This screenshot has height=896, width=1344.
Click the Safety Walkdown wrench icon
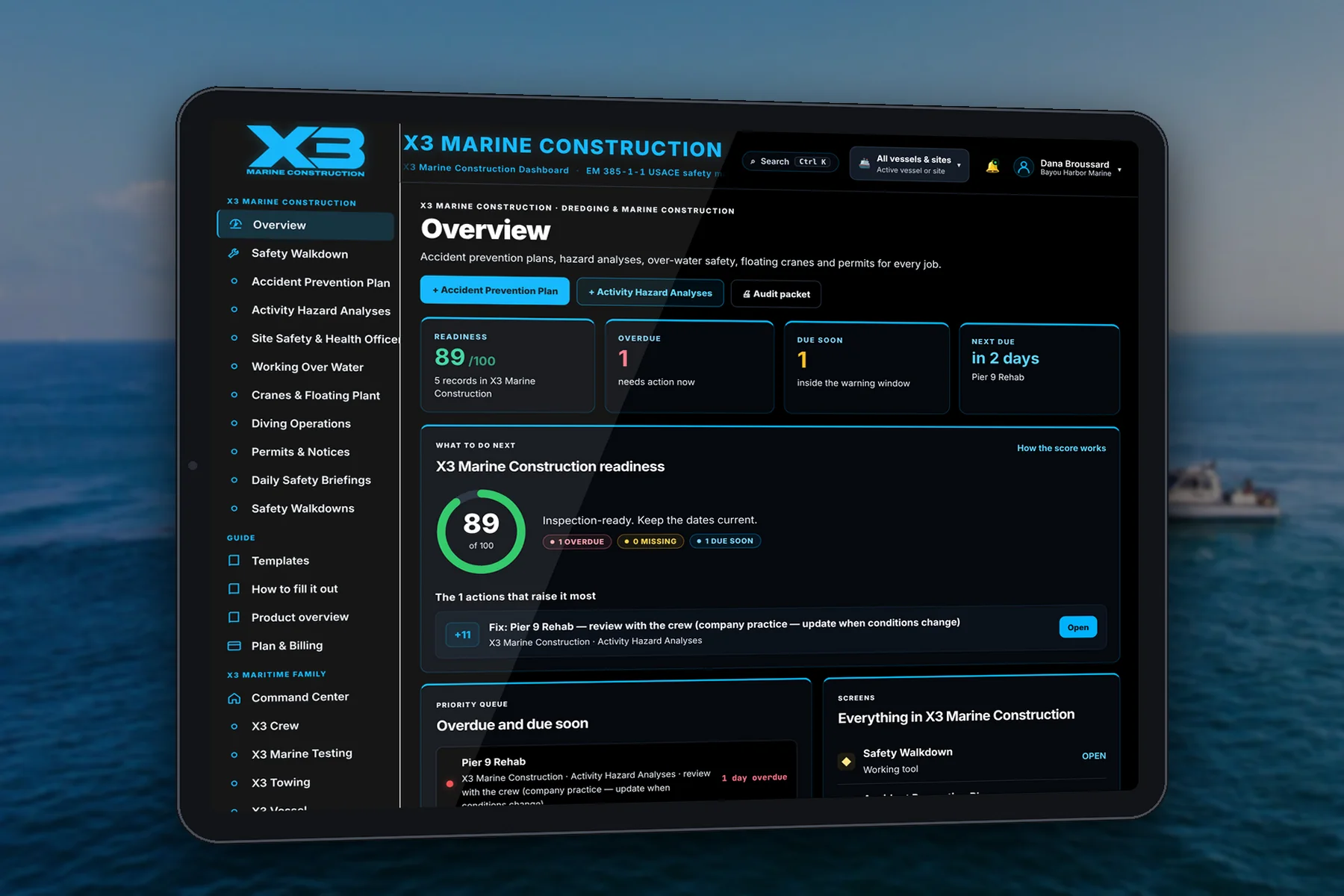(234, 253)
